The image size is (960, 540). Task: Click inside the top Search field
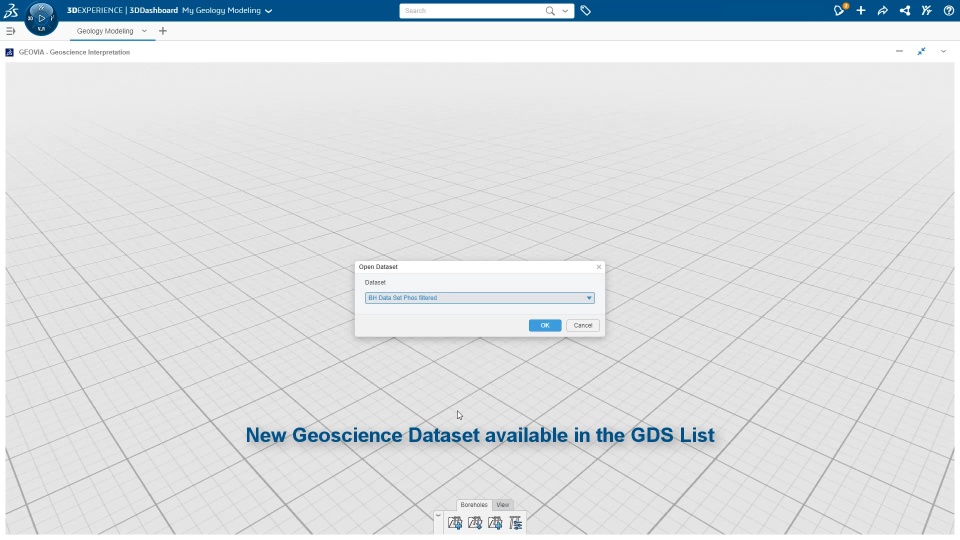coord(471,11)
